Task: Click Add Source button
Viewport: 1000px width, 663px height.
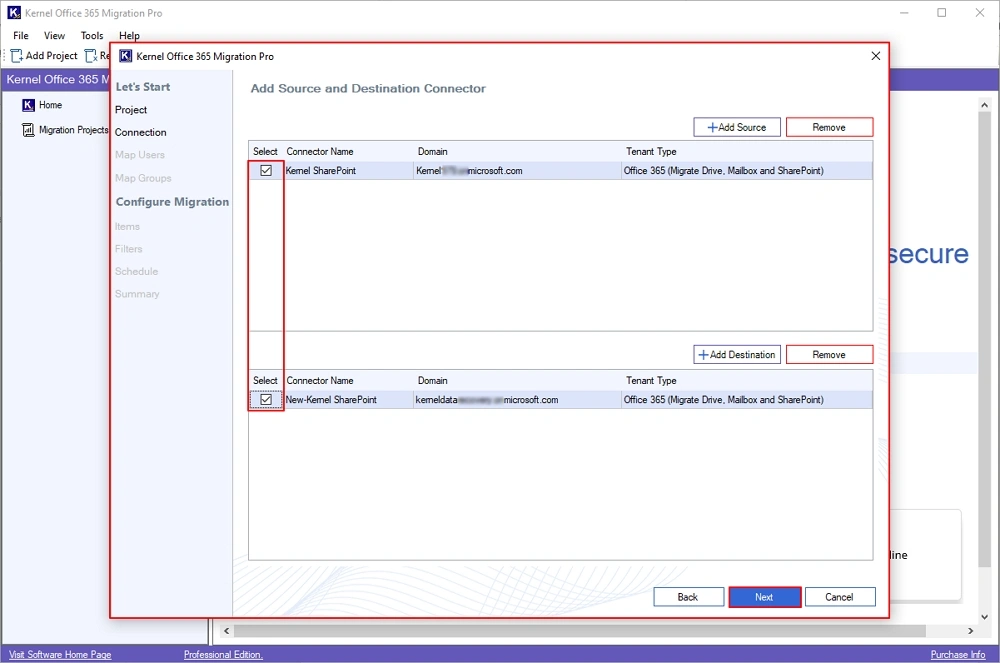Action: pos(737,127)
